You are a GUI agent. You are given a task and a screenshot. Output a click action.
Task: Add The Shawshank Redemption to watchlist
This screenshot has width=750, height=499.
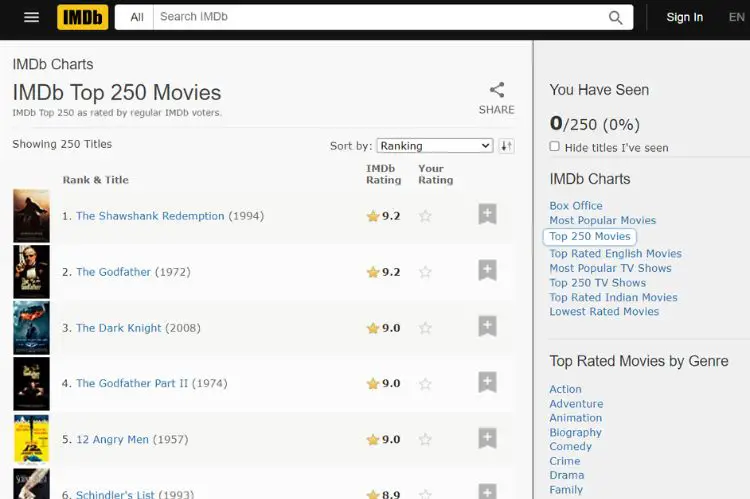(487, 214)
